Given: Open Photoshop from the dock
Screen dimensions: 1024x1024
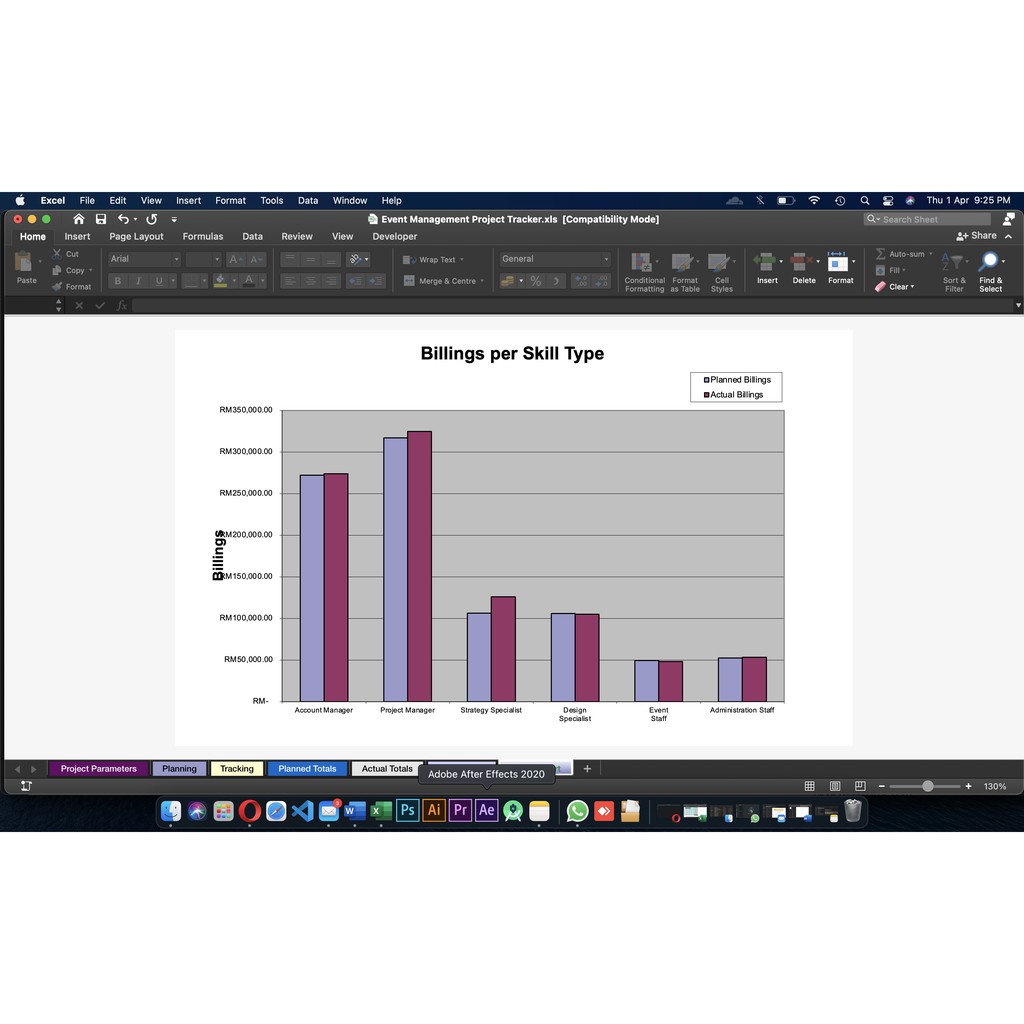Looking at the screenshot, I should point(408,810).
